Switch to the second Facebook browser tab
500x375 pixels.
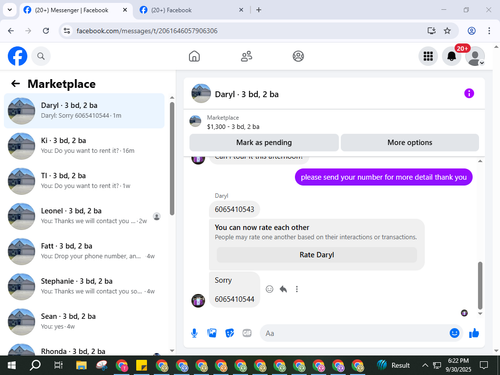(191, 10)
